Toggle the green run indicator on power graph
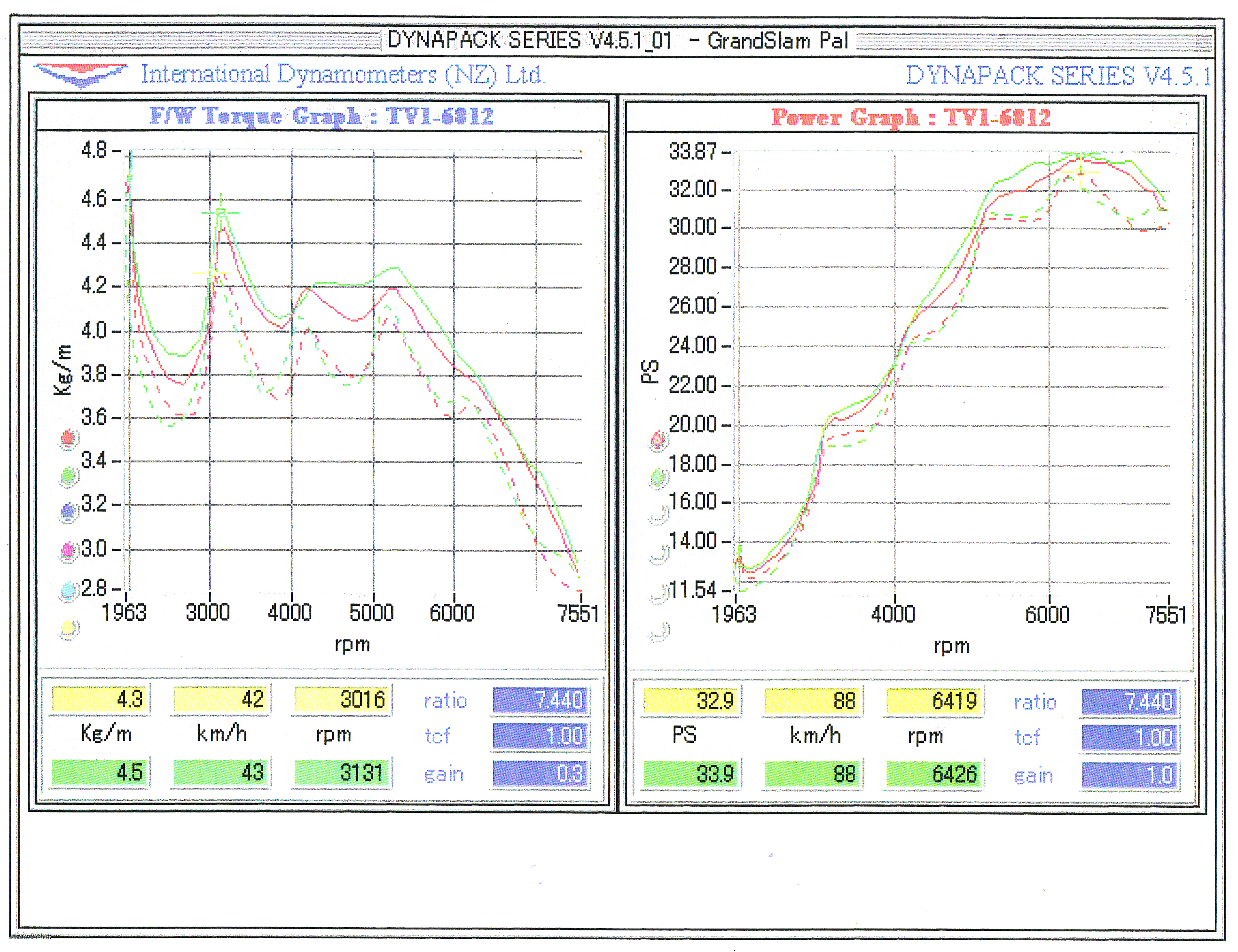The height and width of the screenshot is (952, 1238). pyautogui.click(x=658, y=478)
